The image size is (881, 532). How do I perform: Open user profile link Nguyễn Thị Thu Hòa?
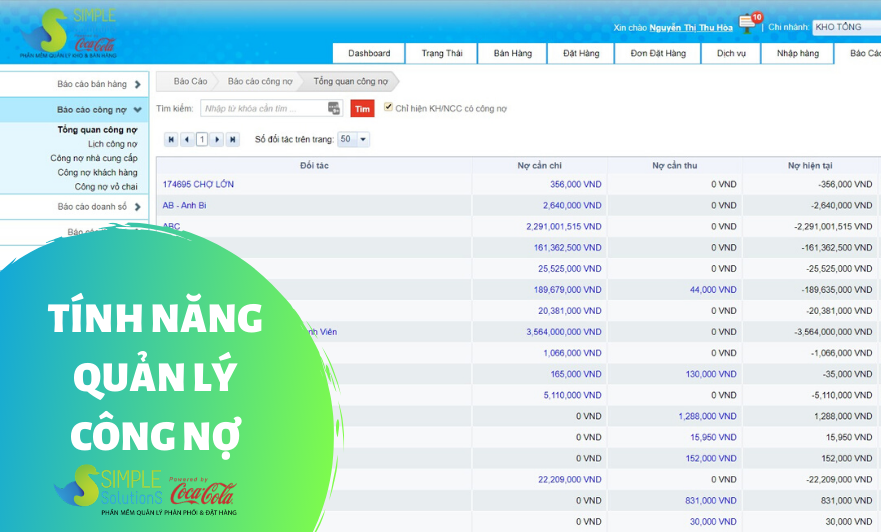pos(691,28)
